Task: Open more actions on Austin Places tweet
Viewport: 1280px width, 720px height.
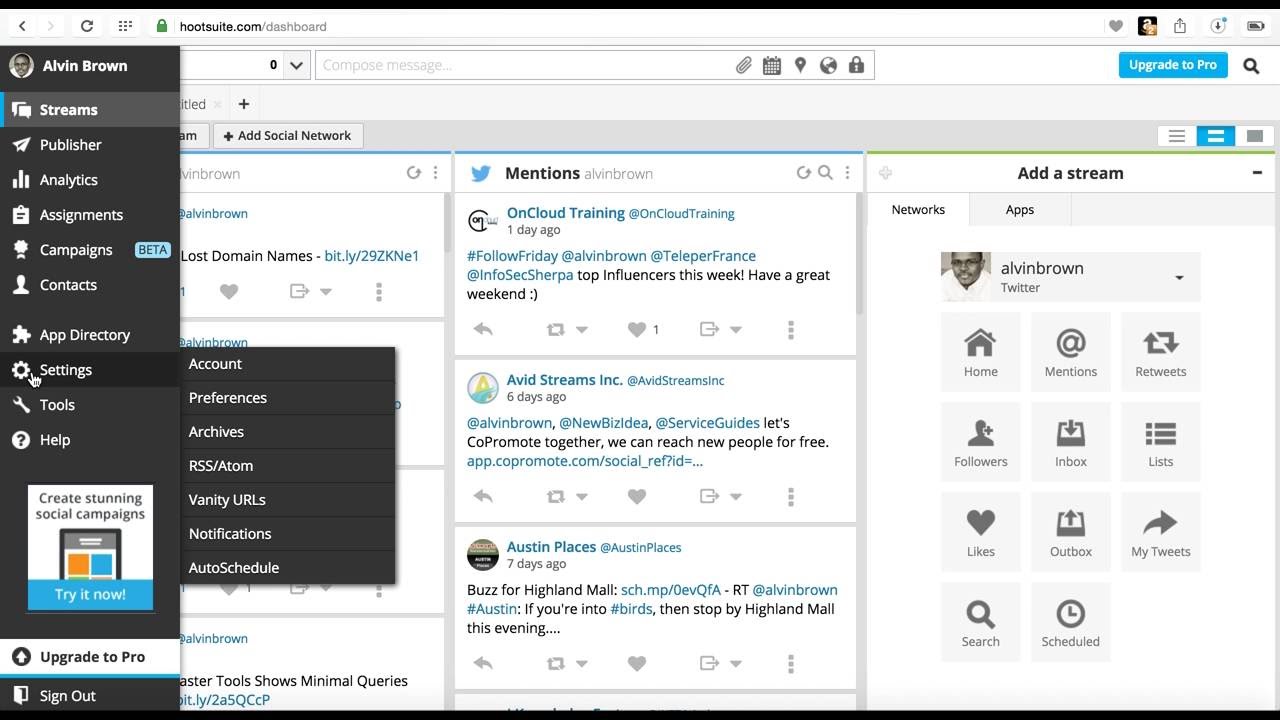Action: 791,663
